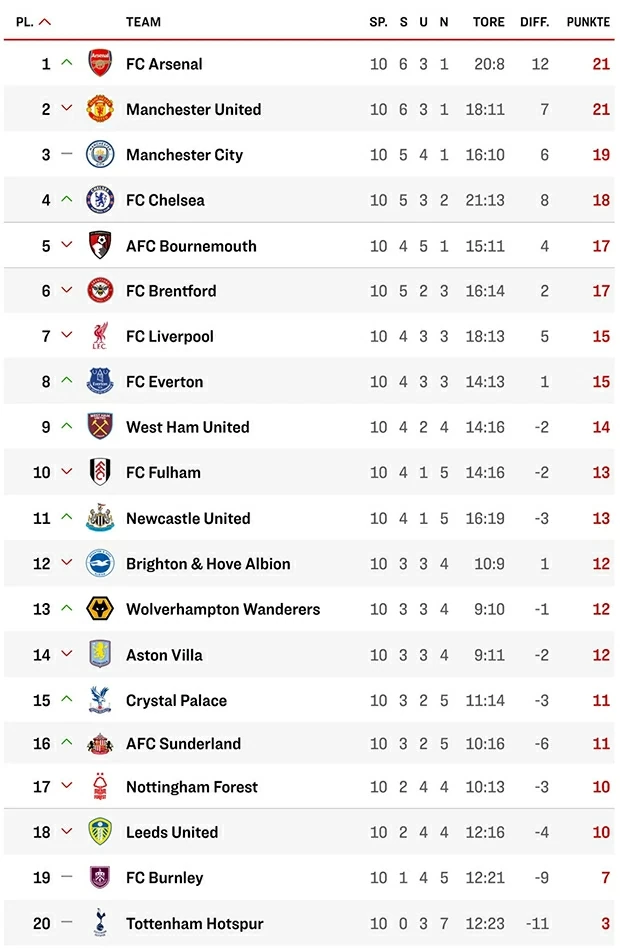Sort table by the PL. column arrow
620x952 pixels.
(x=44, y=22)
